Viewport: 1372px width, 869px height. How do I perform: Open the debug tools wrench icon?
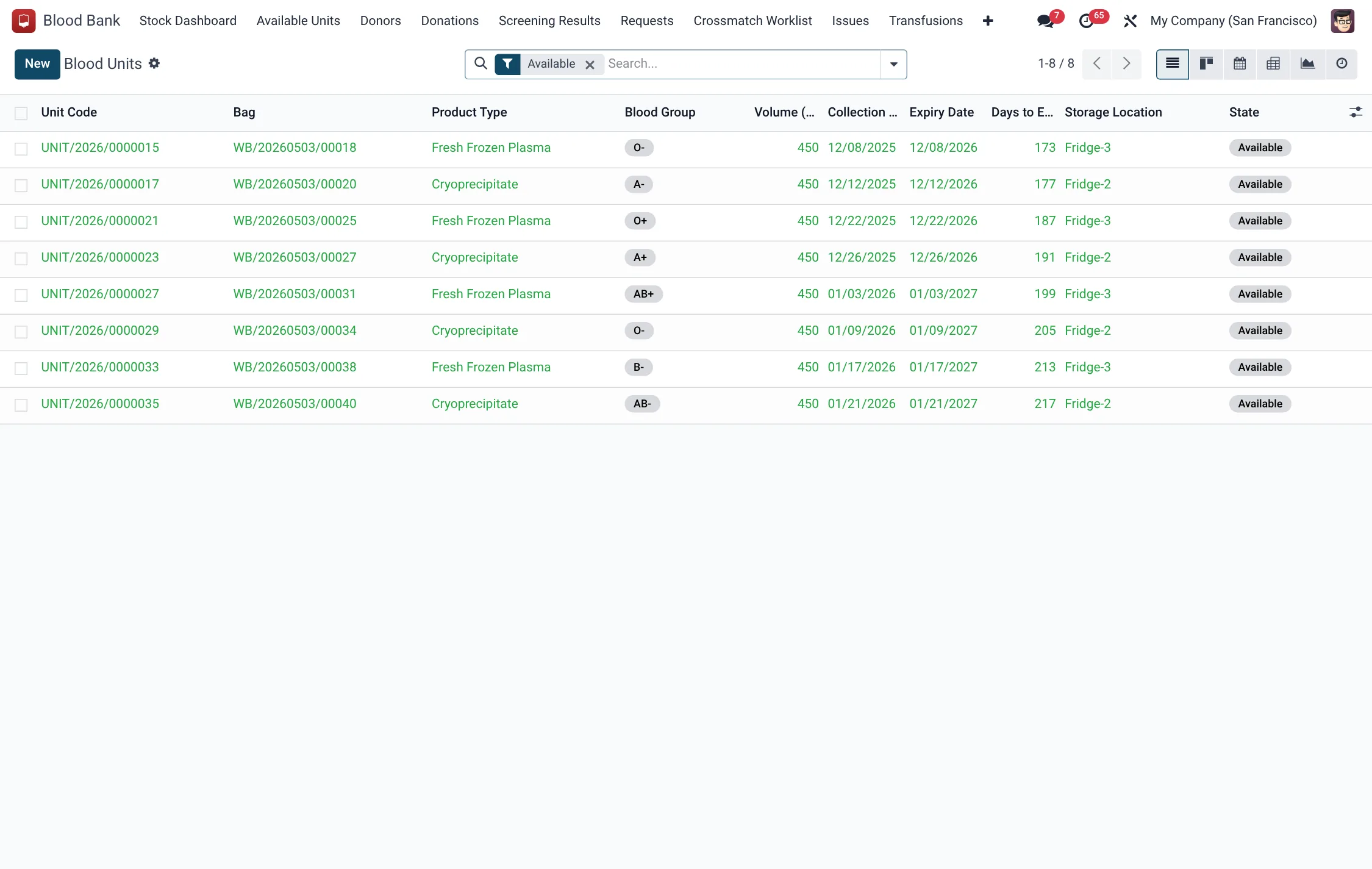(1130, 21)
